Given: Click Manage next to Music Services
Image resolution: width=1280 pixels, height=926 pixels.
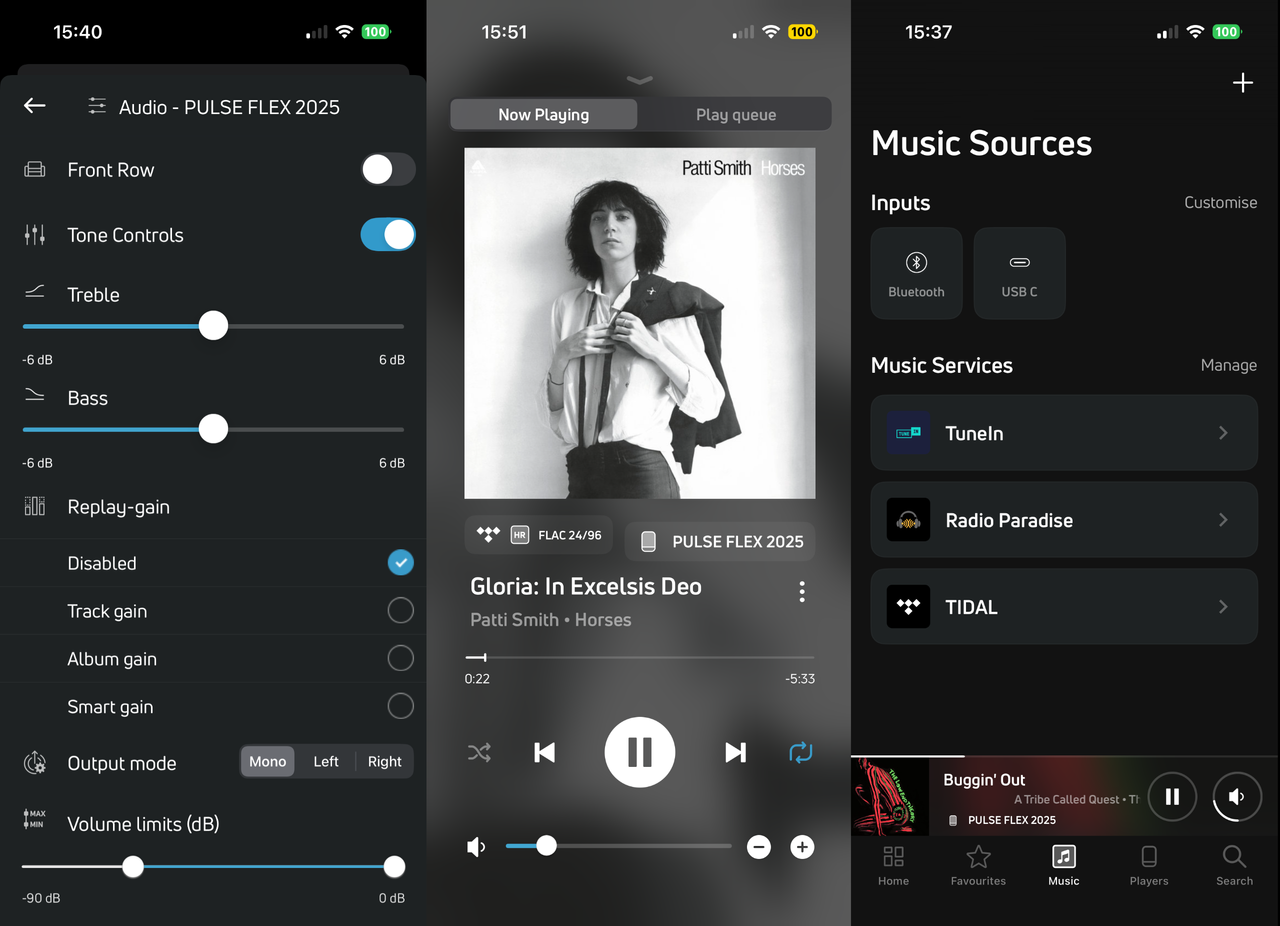Looking at the screenshot, I should click(1229, 365).
